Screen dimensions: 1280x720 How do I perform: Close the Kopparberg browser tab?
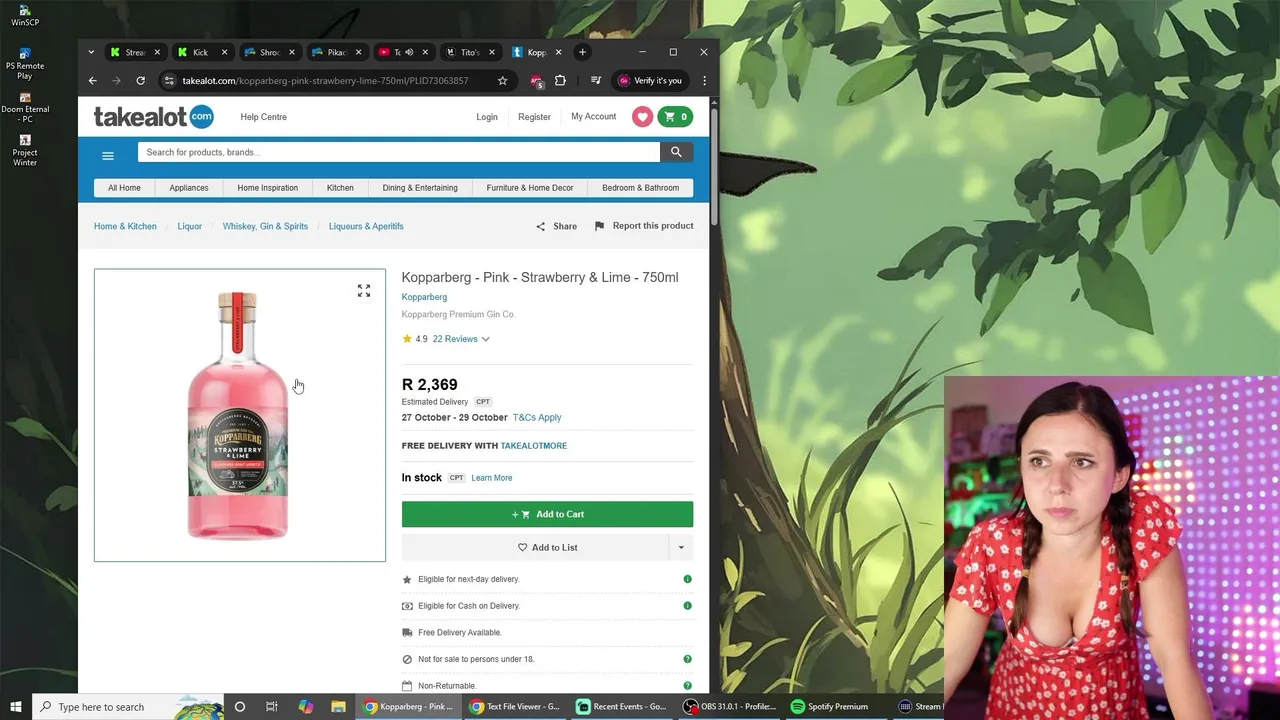[558, 52]
